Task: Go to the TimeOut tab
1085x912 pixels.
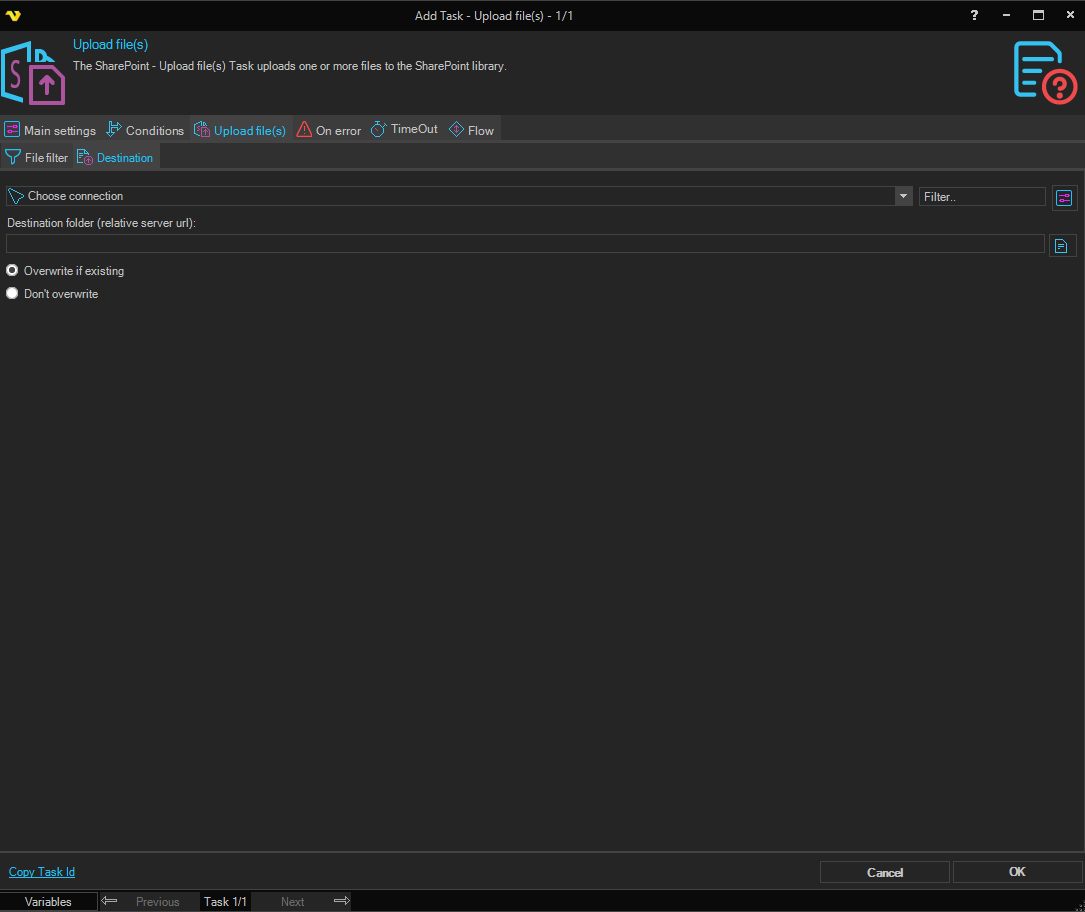Action: coord(405,129)
